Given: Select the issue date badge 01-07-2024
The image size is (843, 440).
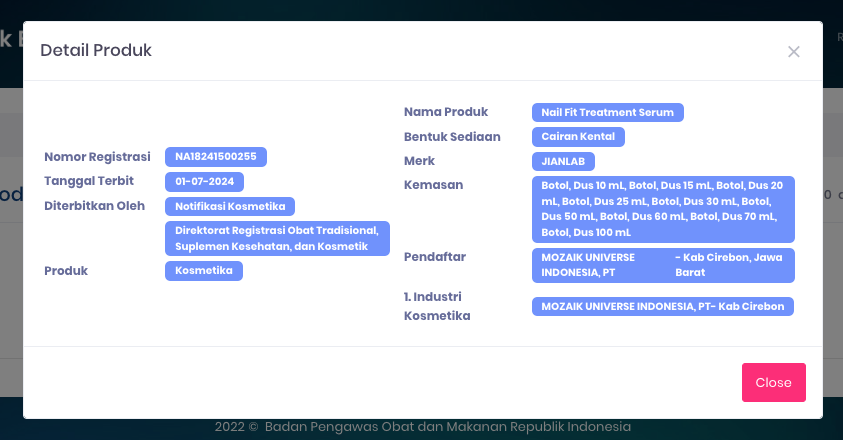Looking at the screenshot, I should tap(204, 182).
